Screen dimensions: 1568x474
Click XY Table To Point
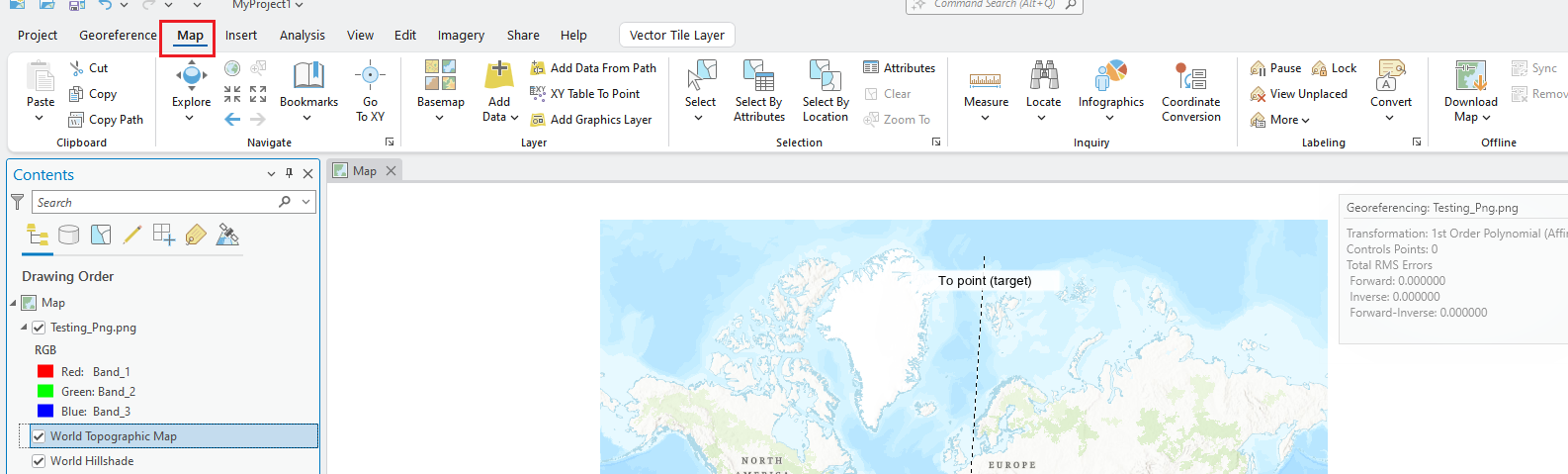click(585, 94)
